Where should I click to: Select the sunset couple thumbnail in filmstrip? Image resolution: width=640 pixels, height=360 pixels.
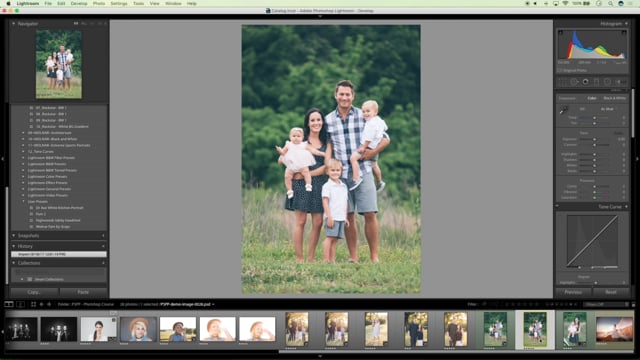point(614,329)
